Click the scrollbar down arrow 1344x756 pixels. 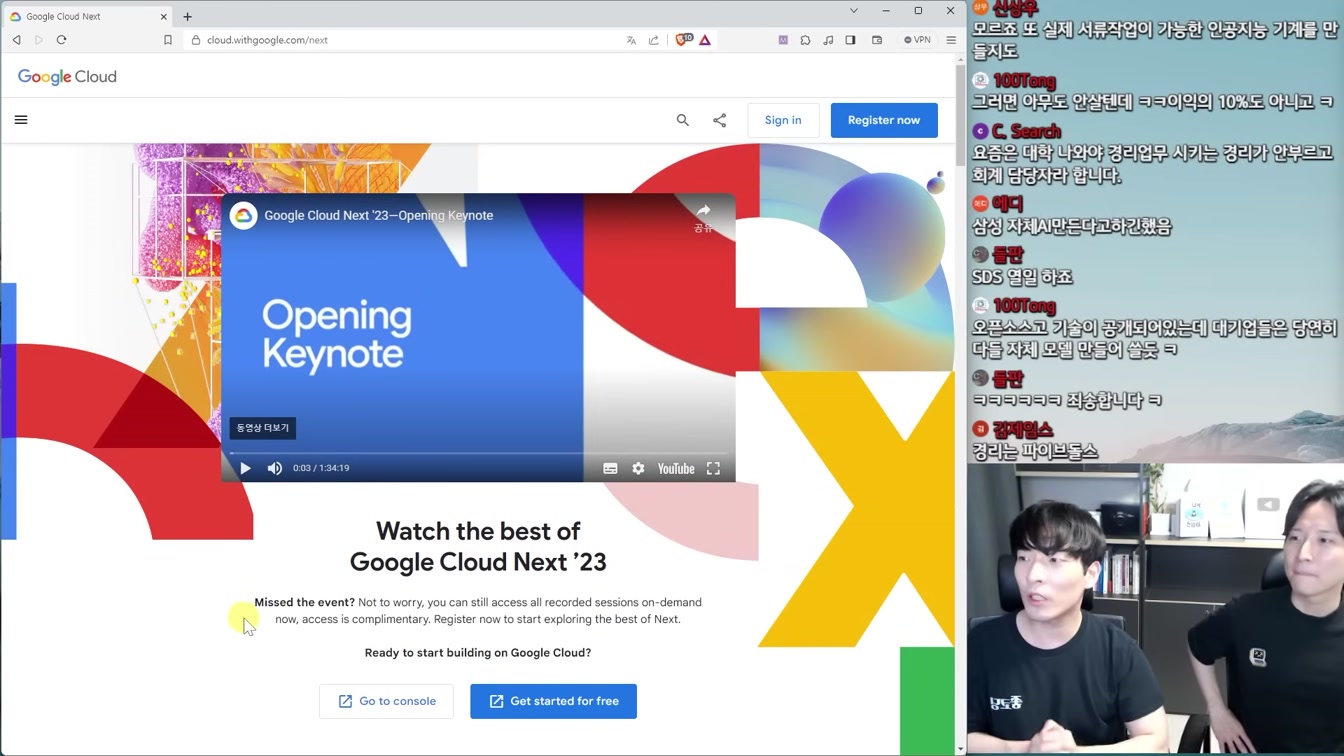pyautogui.click(x=960, y=749)
